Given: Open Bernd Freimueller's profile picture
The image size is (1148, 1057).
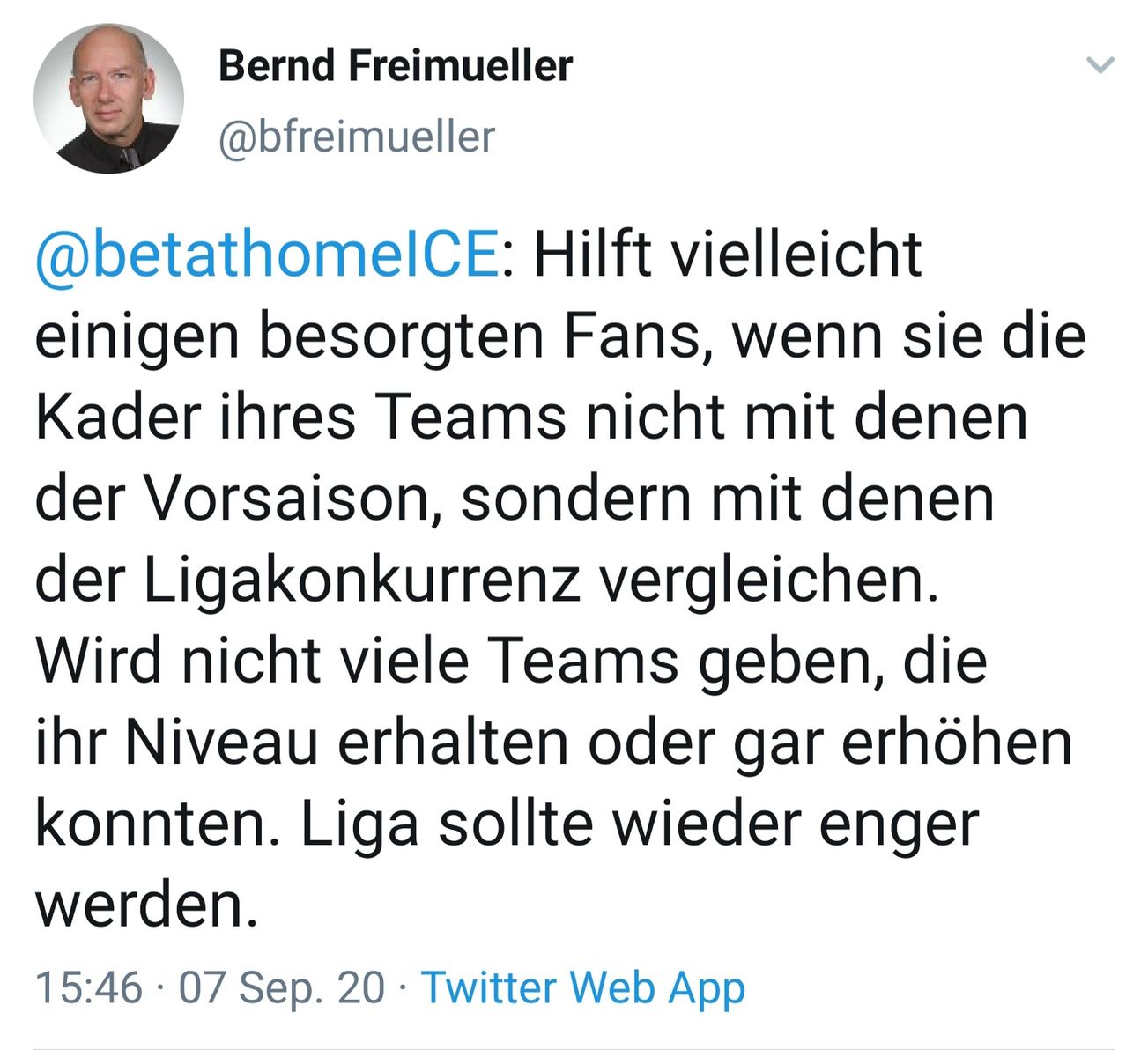Looking at the screenshot, I should 108,98.
